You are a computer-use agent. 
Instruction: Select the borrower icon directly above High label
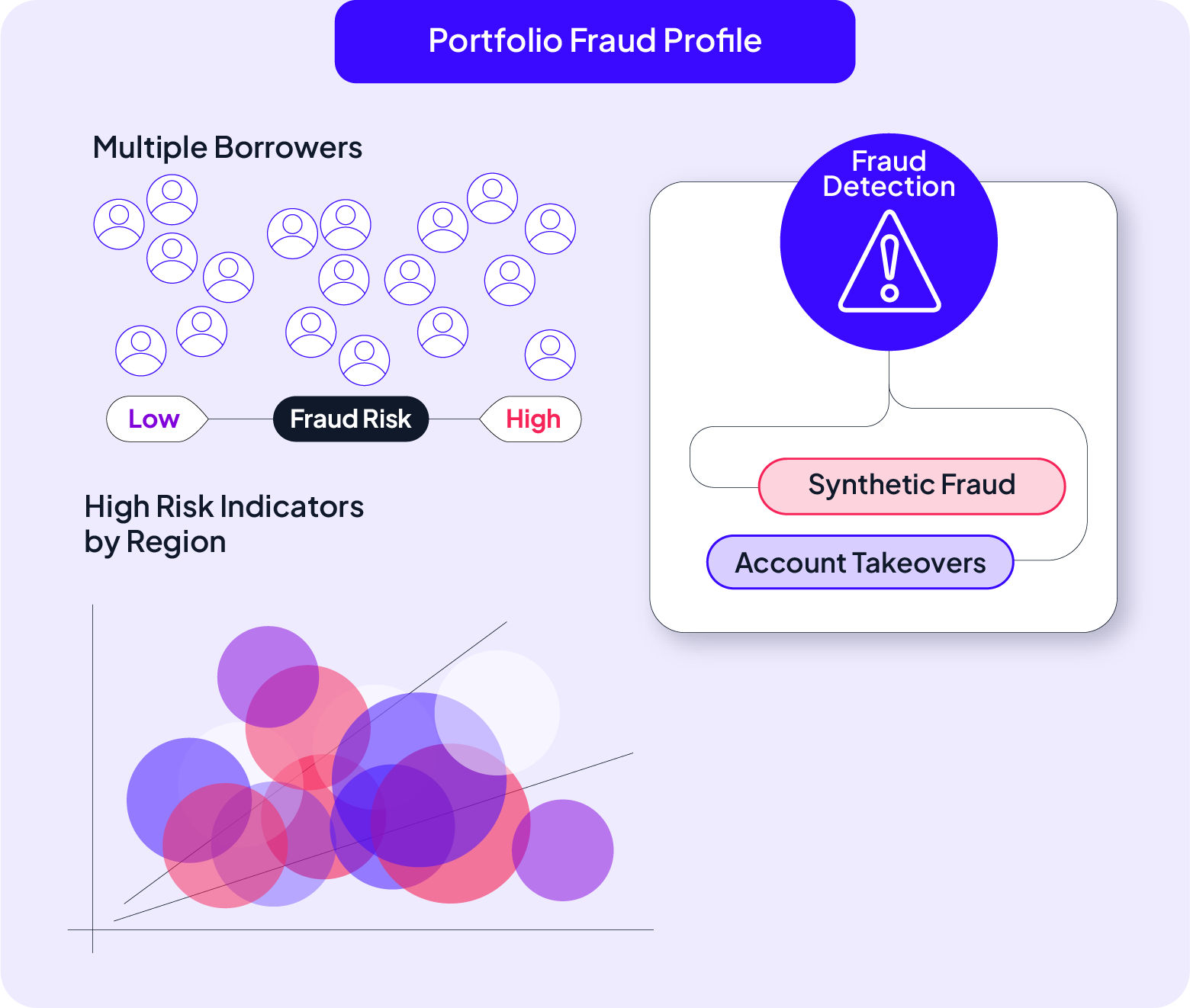(x=550, y=355)
